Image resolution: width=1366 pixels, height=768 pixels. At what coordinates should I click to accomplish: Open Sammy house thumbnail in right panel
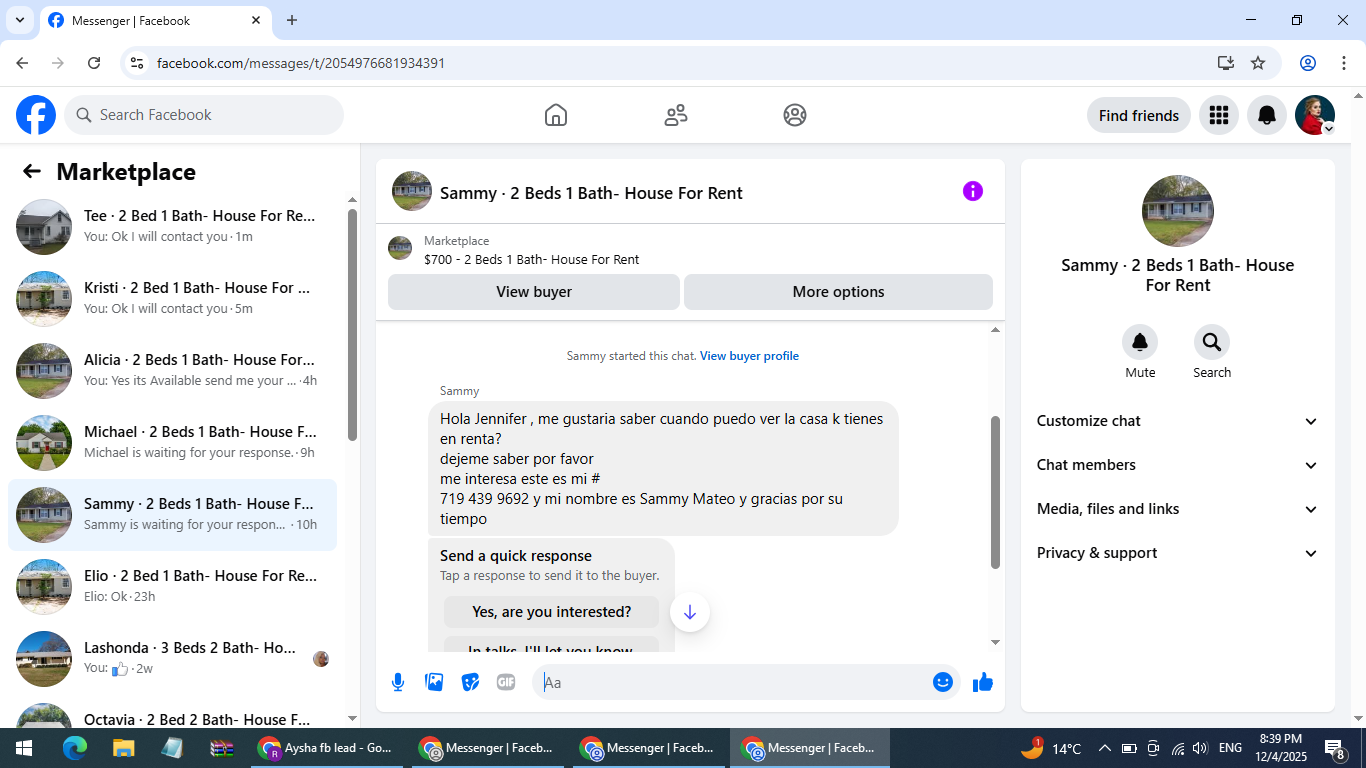tap(1178, 211)
